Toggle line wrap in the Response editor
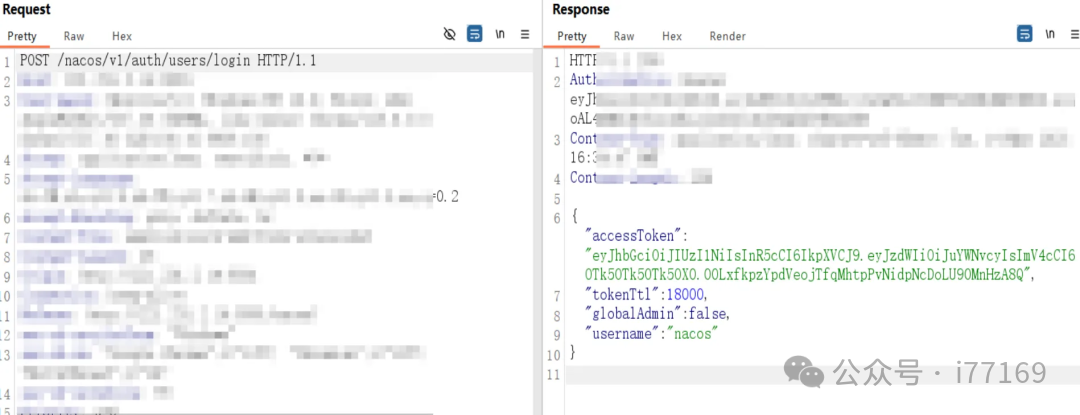 click(x=1024, y=34)
